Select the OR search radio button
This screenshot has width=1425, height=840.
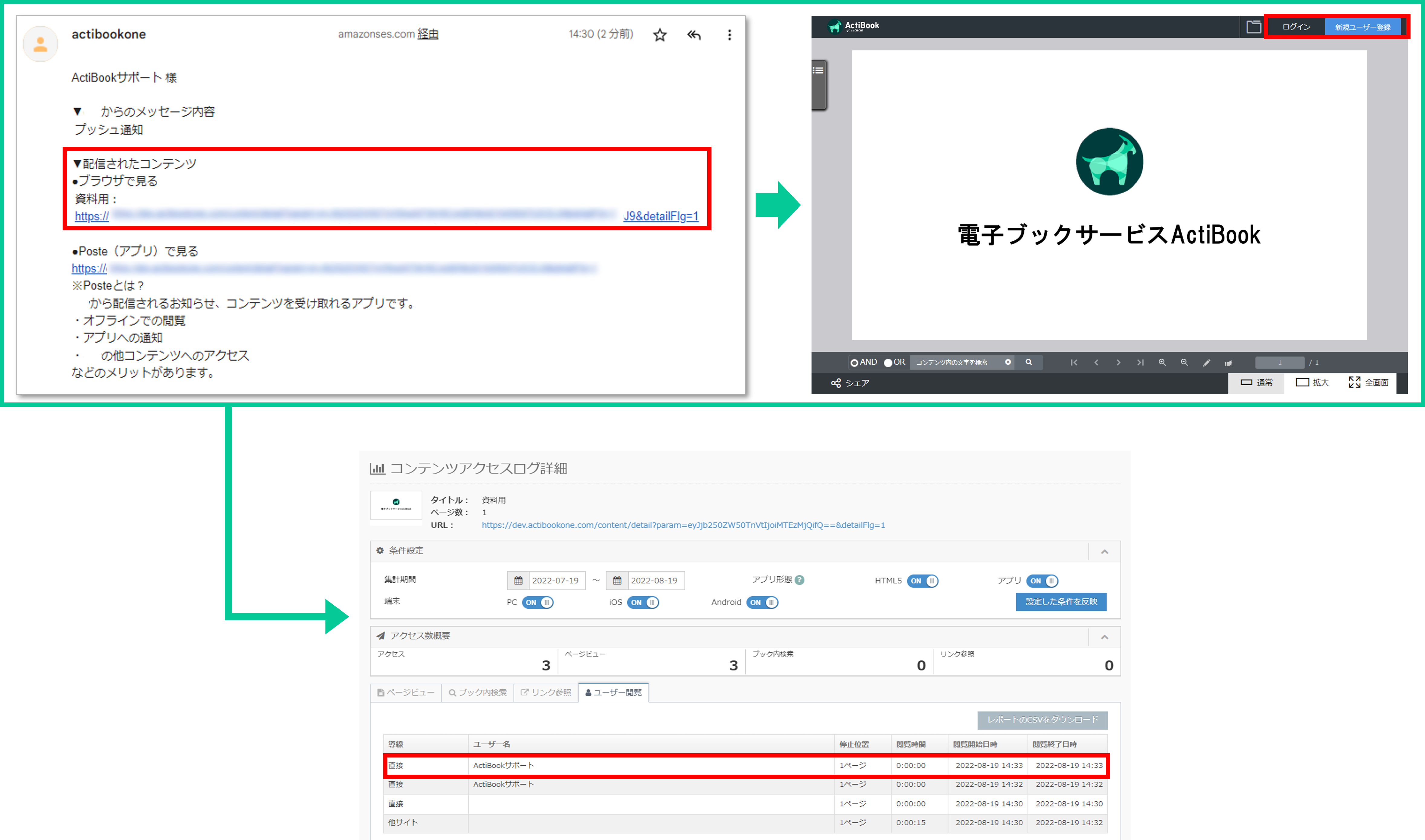click(887, 363)
